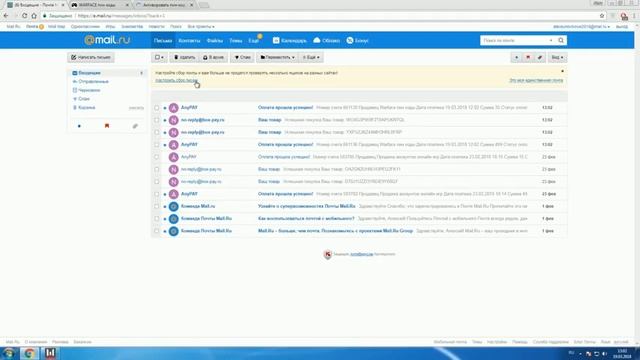
Task: Click browser reload icon
Action: coord(24,16)
